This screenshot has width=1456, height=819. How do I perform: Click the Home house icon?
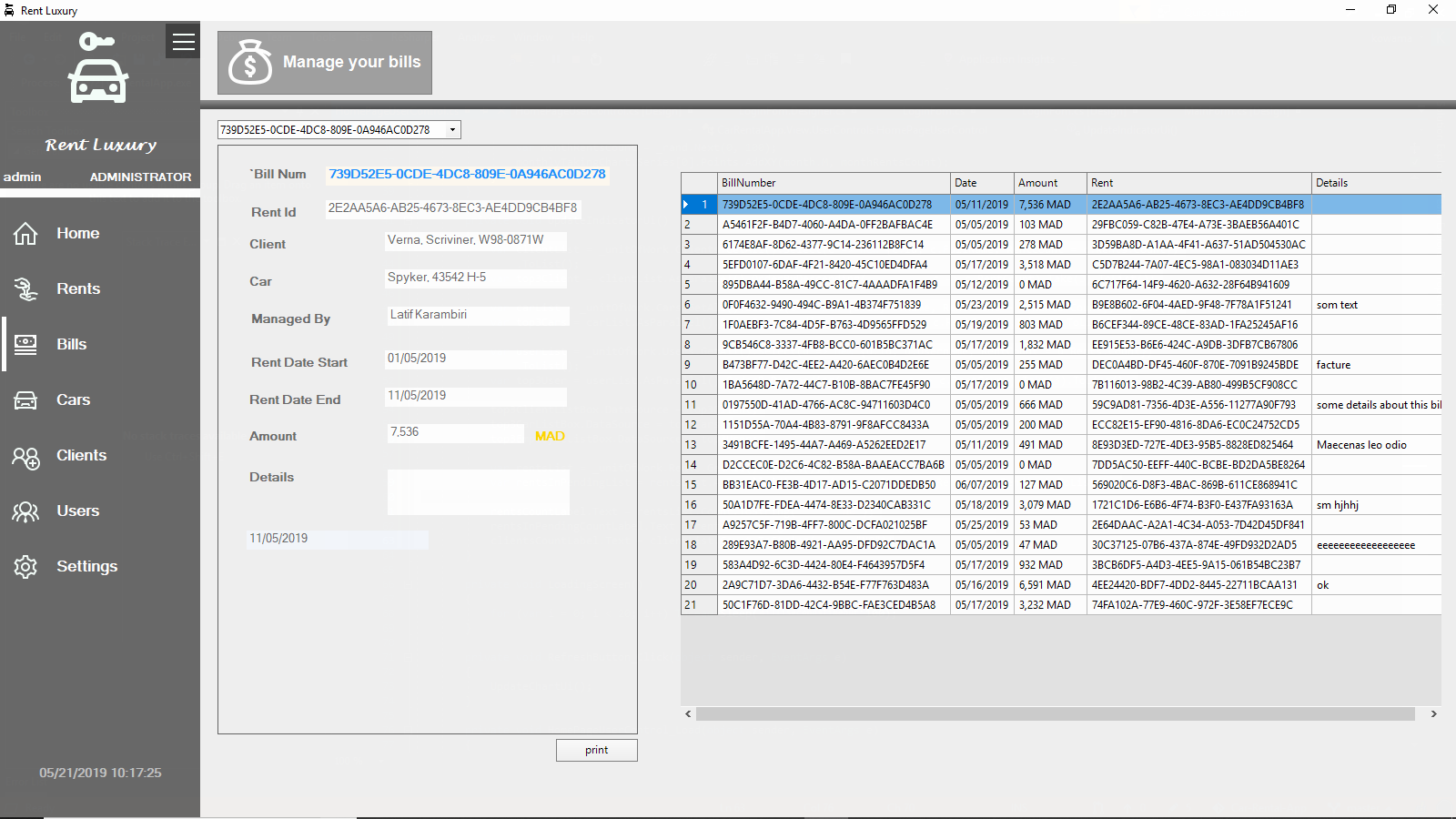tap(25, 234)
